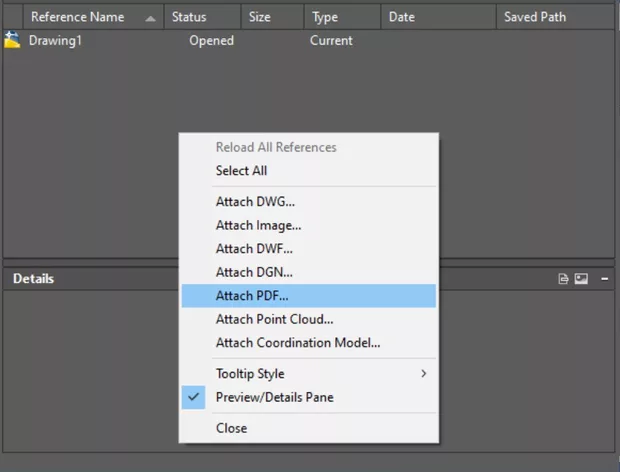Click Attach Coordination Model... option
Viewport: 620px width, 472px height.
point(298,343)
